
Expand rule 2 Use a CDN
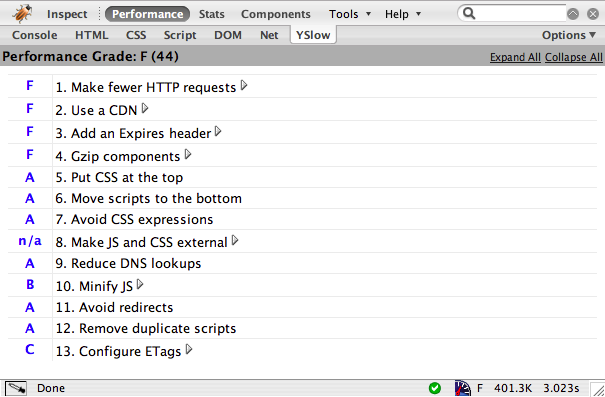145,108
